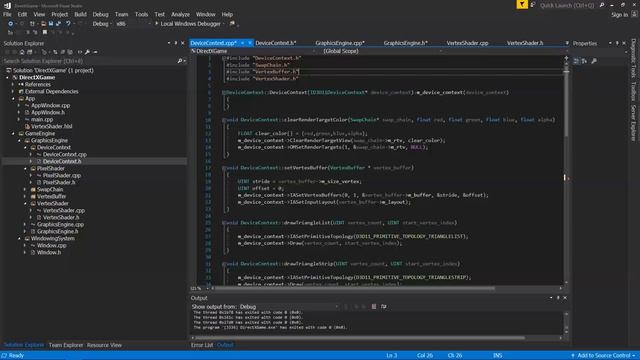Open the Debug configuration dropdown
This screenshot has width=640, height=360.
[x=102, y=24]
